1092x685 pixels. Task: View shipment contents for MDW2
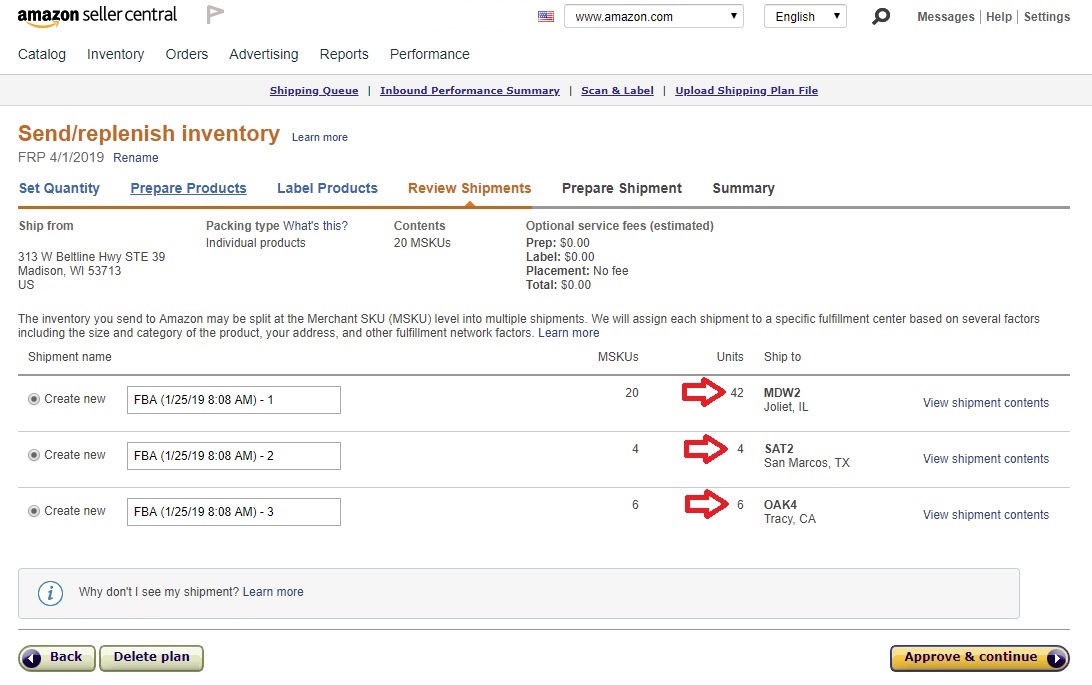(985, 402)
